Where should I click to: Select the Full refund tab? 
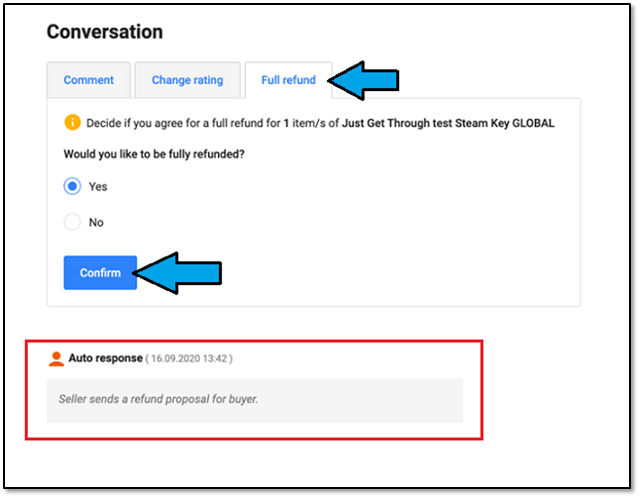(x=289, y=80)
